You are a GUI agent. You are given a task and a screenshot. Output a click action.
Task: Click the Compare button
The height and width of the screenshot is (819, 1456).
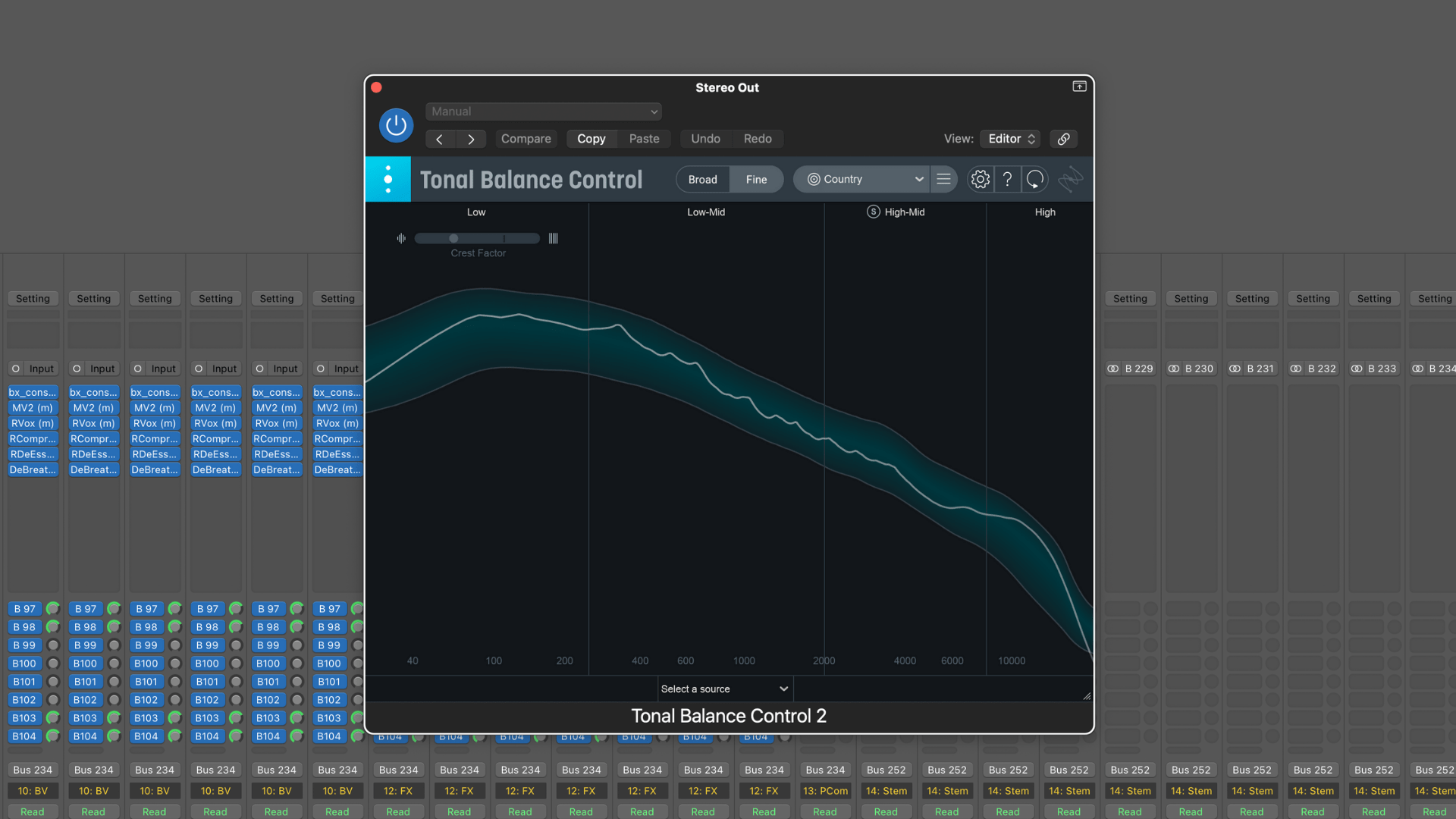(x=526, y=139)
